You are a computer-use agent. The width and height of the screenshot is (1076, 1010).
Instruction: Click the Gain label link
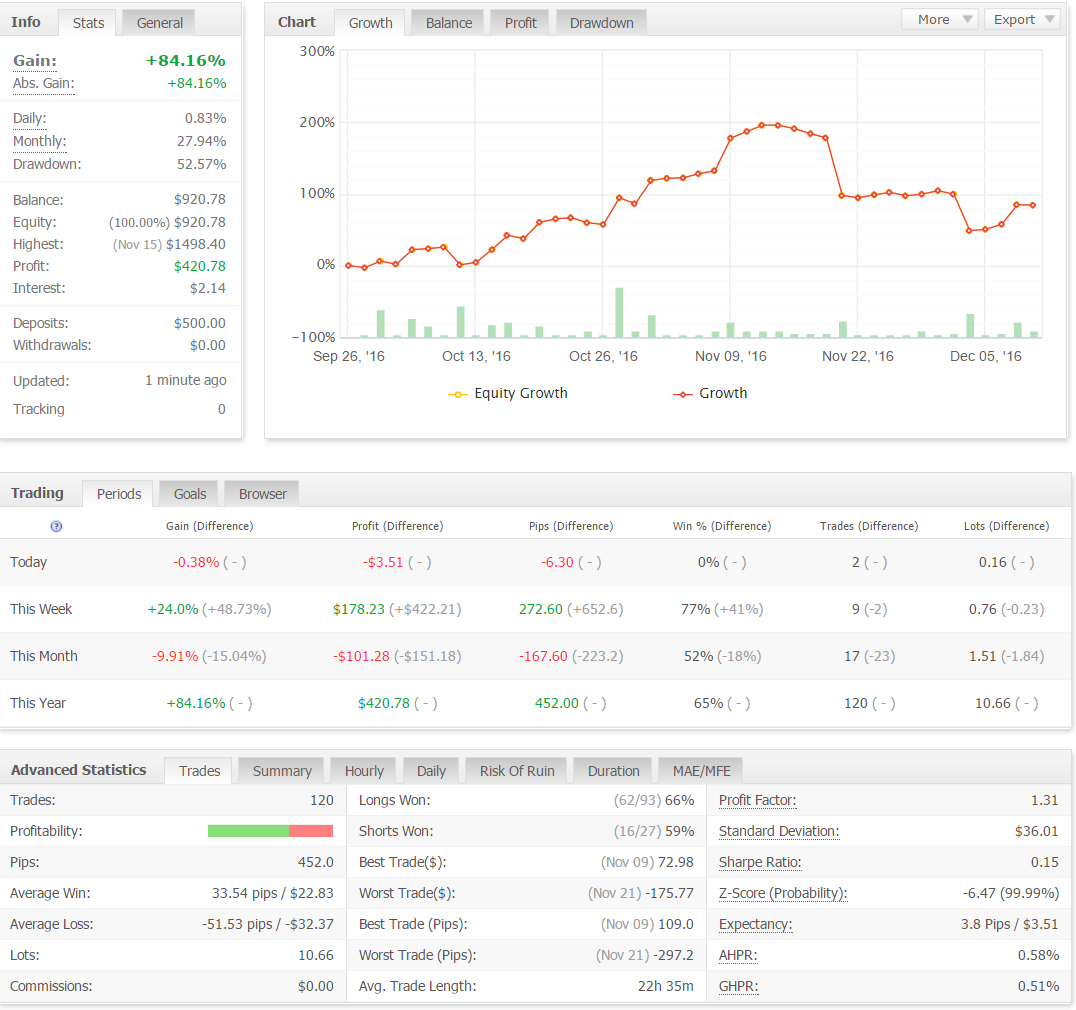[34, 61]
